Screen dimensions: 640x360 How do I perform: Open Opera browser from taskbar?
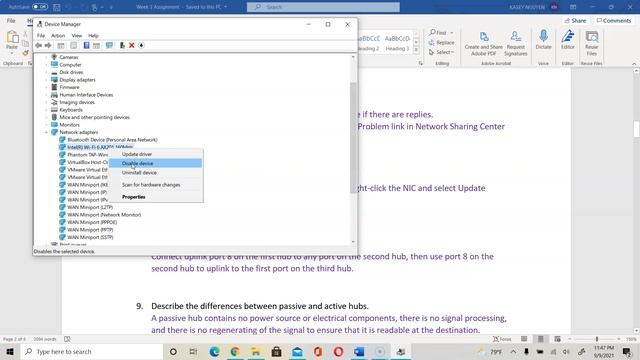click(338, 351)
